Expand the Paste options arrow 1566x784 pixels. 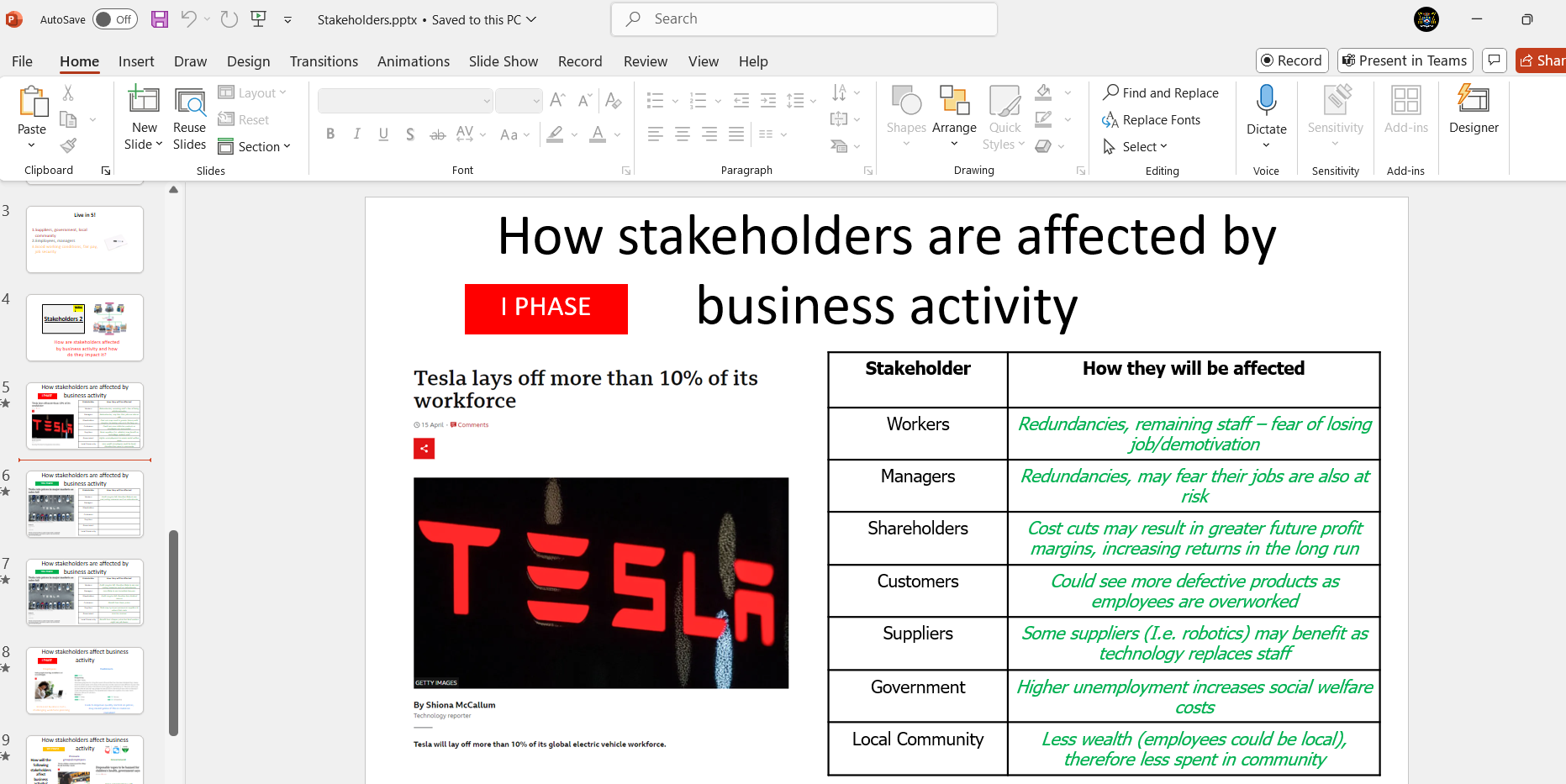[x=32, y=145]
